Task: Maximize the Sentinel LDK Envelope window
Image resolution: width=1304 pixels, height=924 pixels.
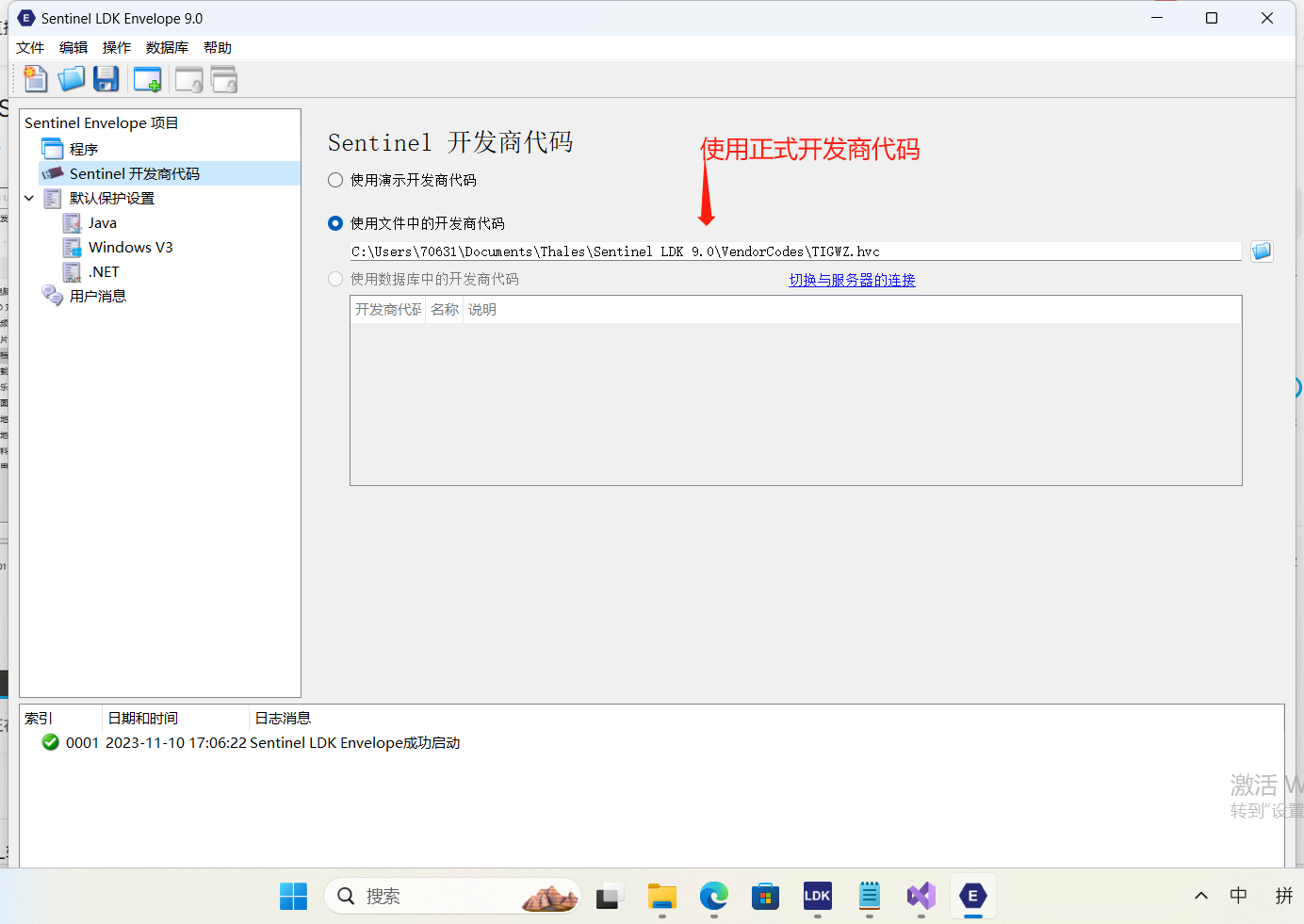Action: pyautogui.click(x=1213, y=18)
